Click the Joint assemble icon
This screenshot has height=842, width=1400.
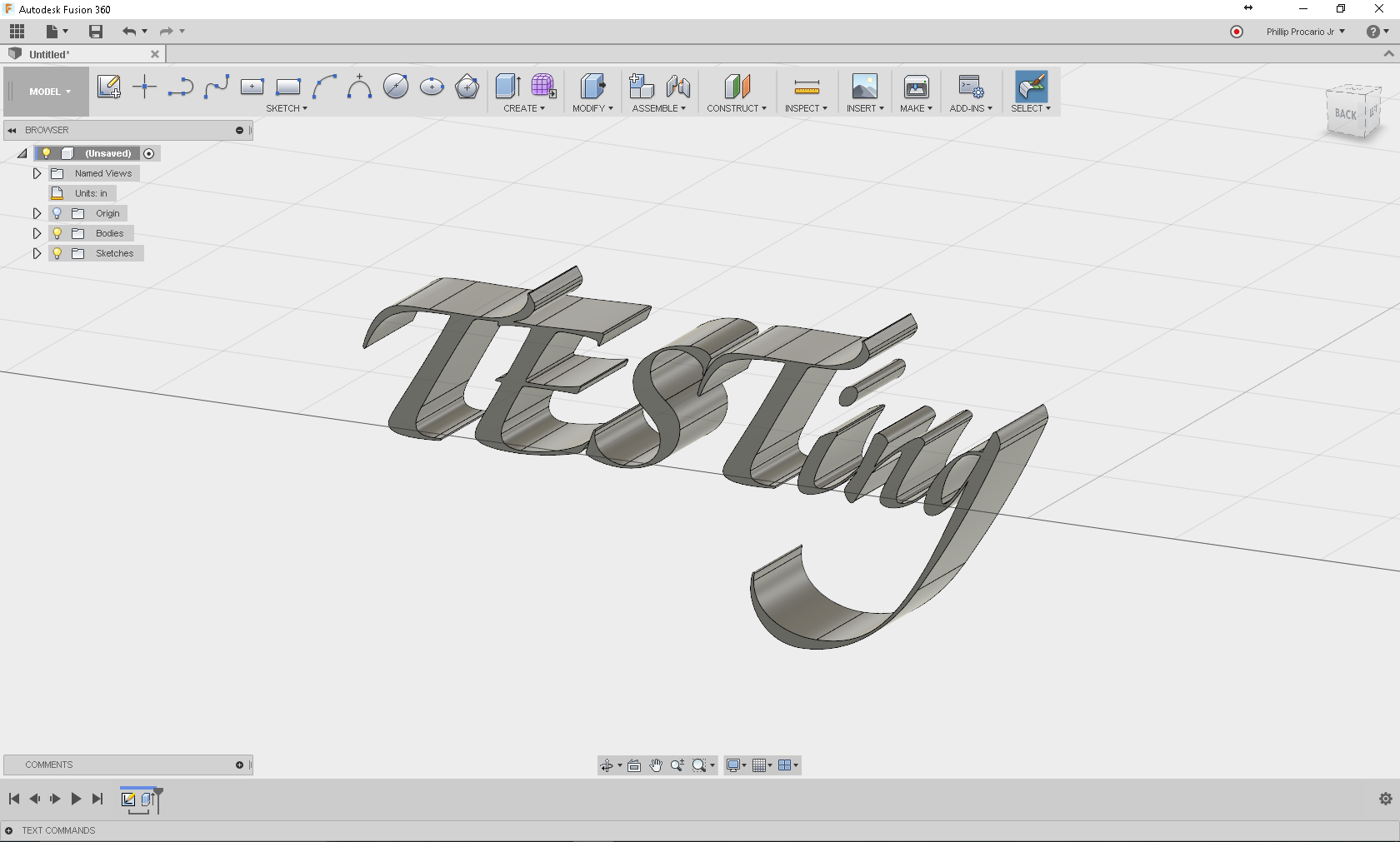pyautogui.click(x=677, y=87)
